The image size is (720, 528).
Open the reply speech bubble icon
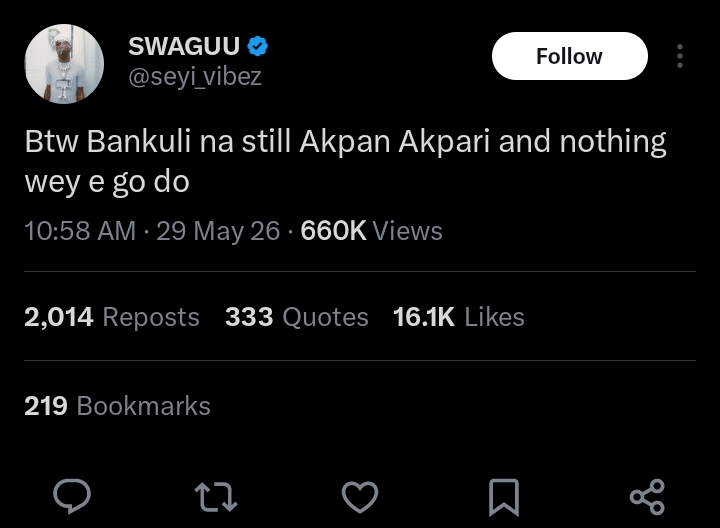pyautogui.click(x=72, y=496)
